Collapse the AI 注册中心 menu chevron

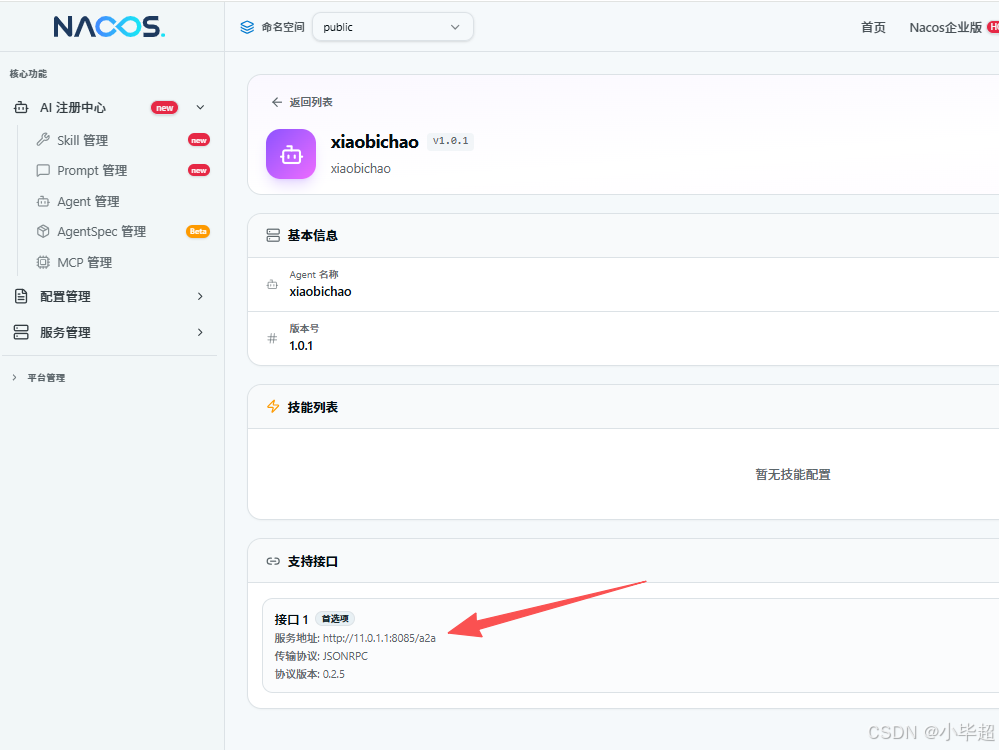200,108
